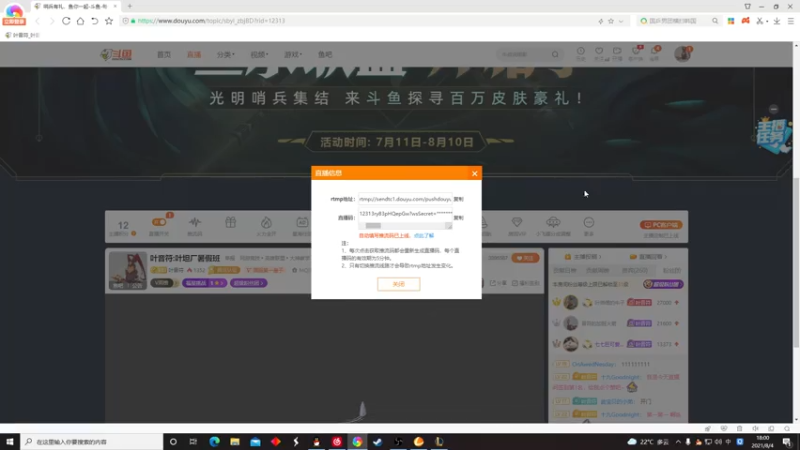Close the orange stream info dialog
Screen dimensions: 800x450
tap(474, 173)
